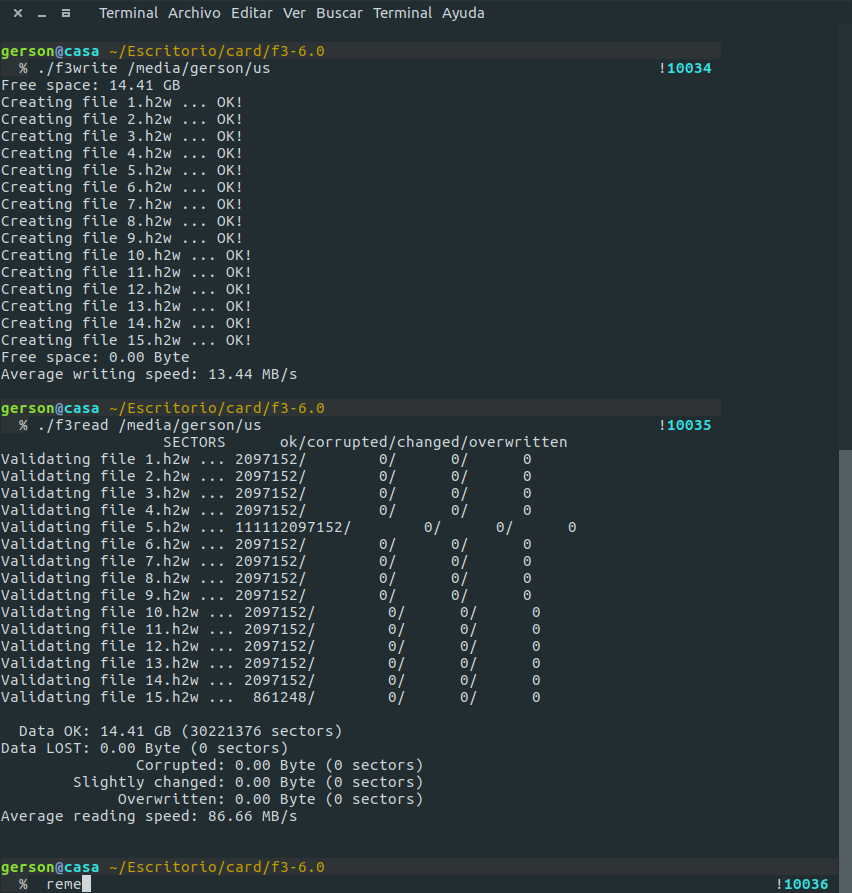
Task: Open the Editar menu
Action: coord(251,13)
